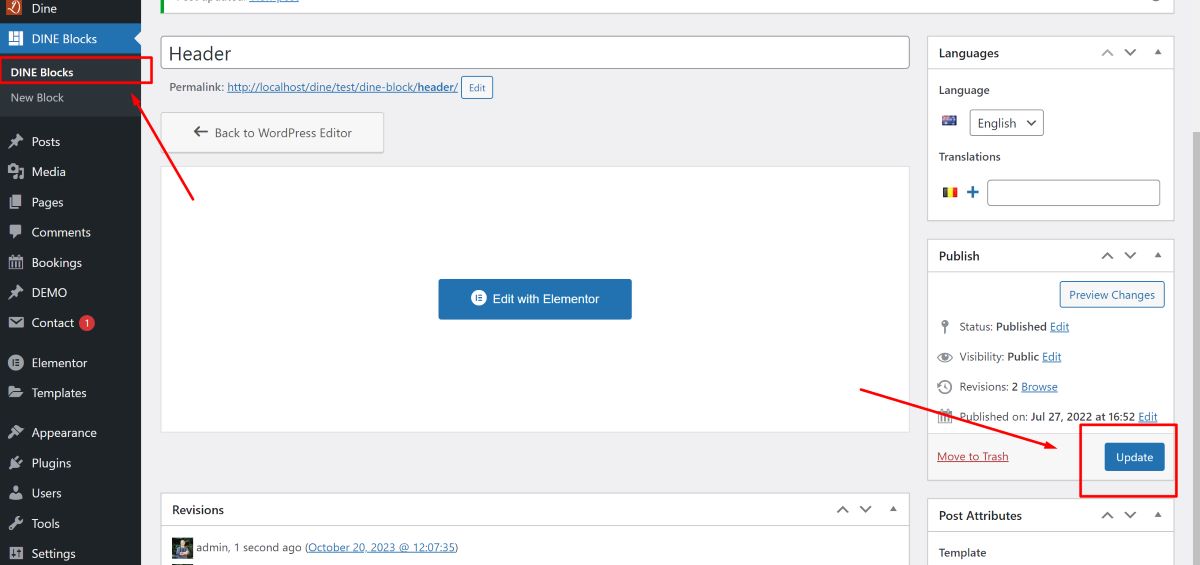
Task: Click the Australian flag language icon
Action: [x=950, y=121]
